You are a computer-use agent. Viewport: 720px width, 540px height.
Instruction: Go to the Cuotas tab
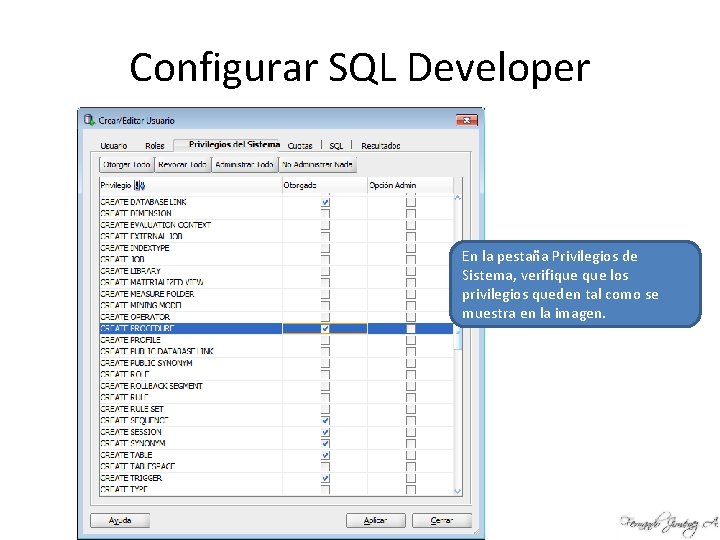(300, 146)
